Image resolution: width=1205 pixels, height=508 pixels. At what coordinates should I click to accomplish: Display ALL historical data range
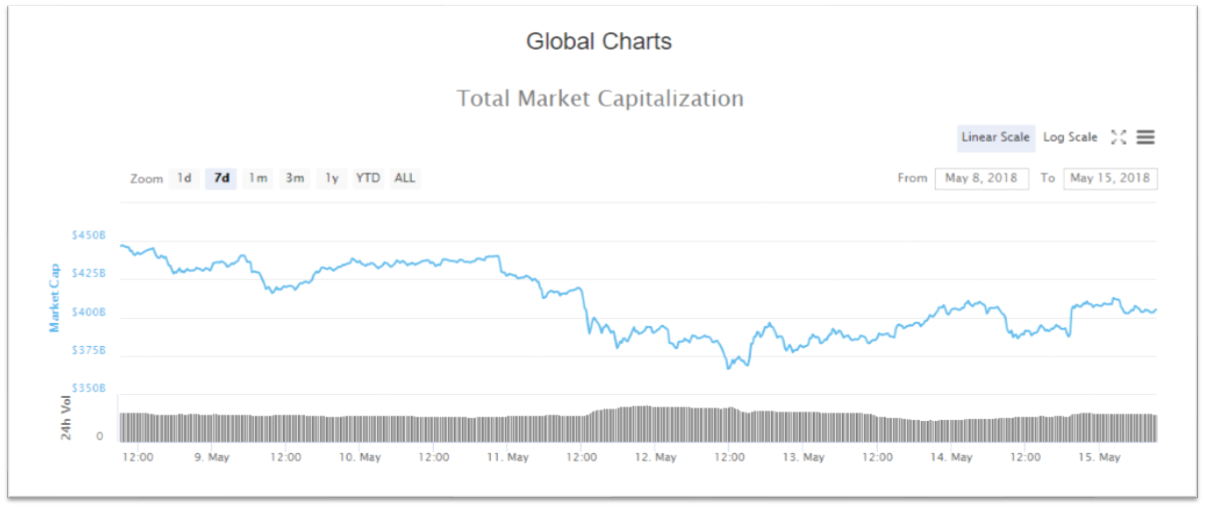coord(405,179)
